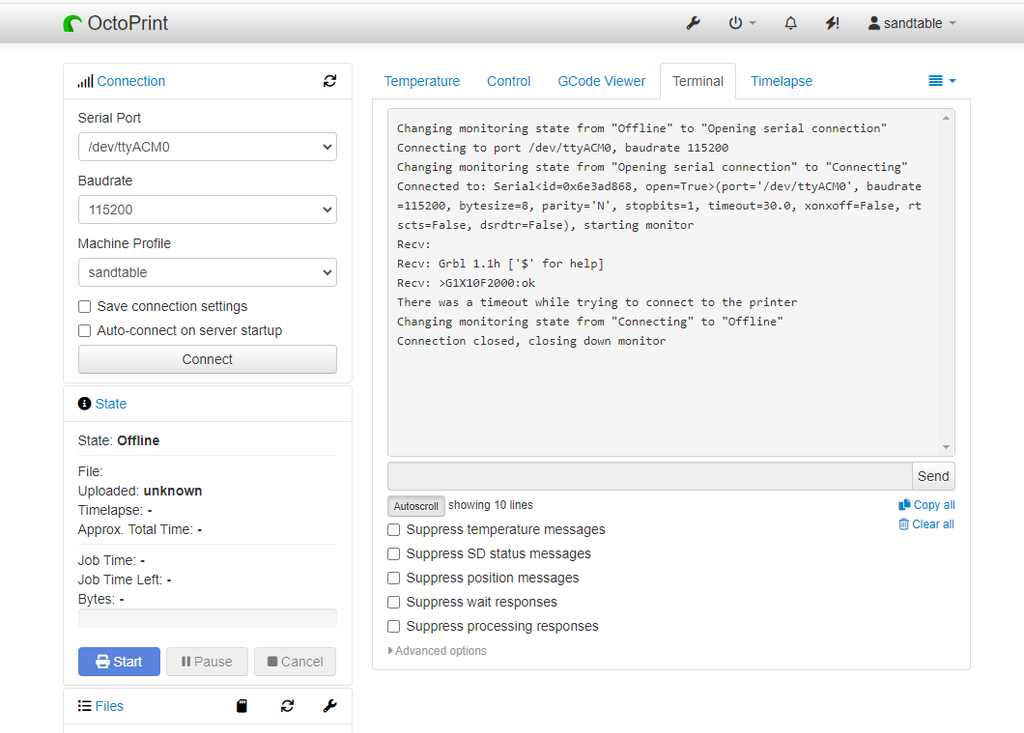This screenshot has height=733, width=1024.
Task: Open the Serial Port dropdown
Action: click(x=208, y=147)
